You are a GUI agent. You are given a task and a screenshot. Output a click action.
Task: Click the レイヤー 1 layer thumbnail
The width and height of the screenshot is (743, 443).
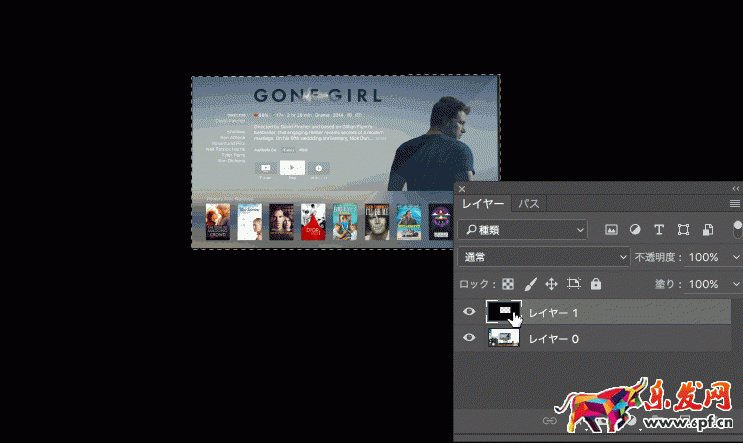505,312
